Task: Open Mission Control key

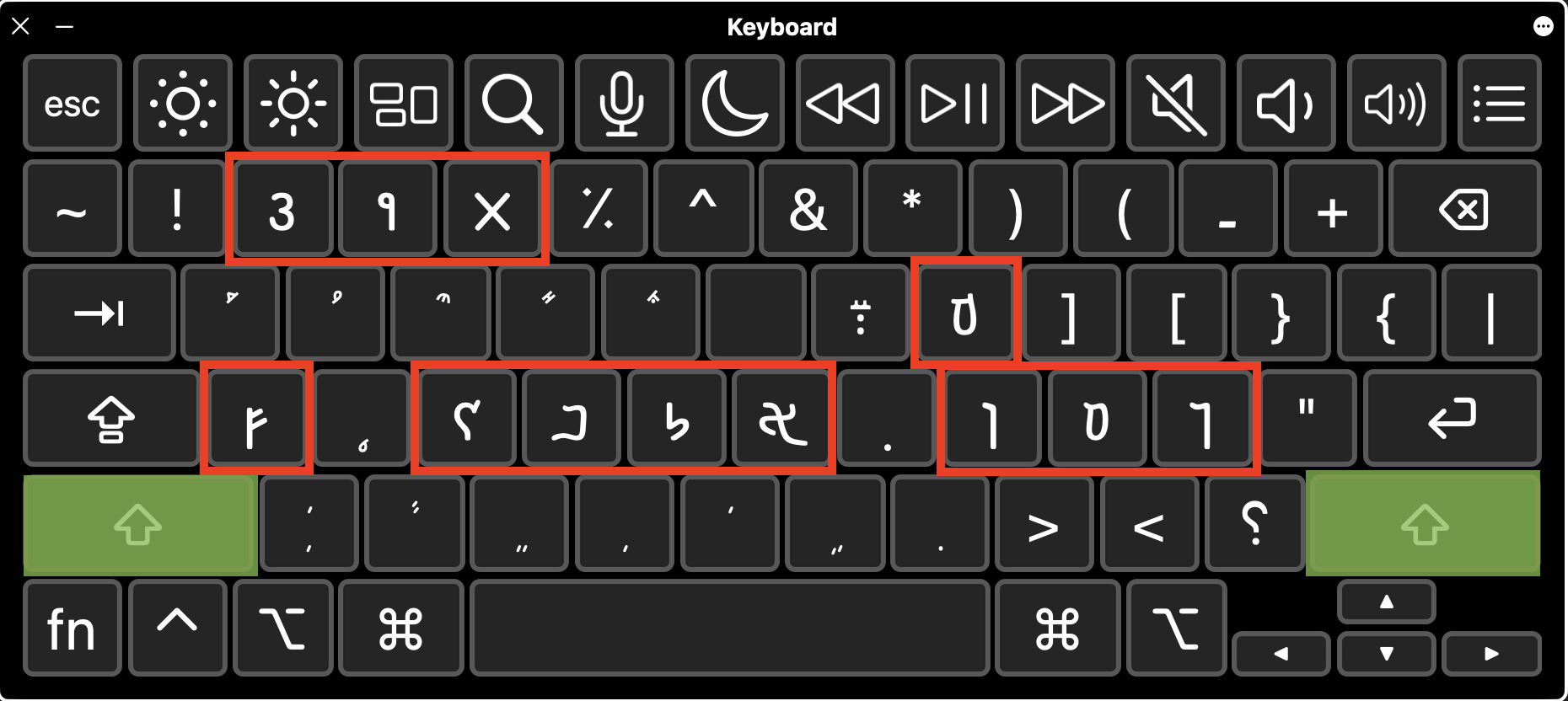Action: [x=404, y=104]
